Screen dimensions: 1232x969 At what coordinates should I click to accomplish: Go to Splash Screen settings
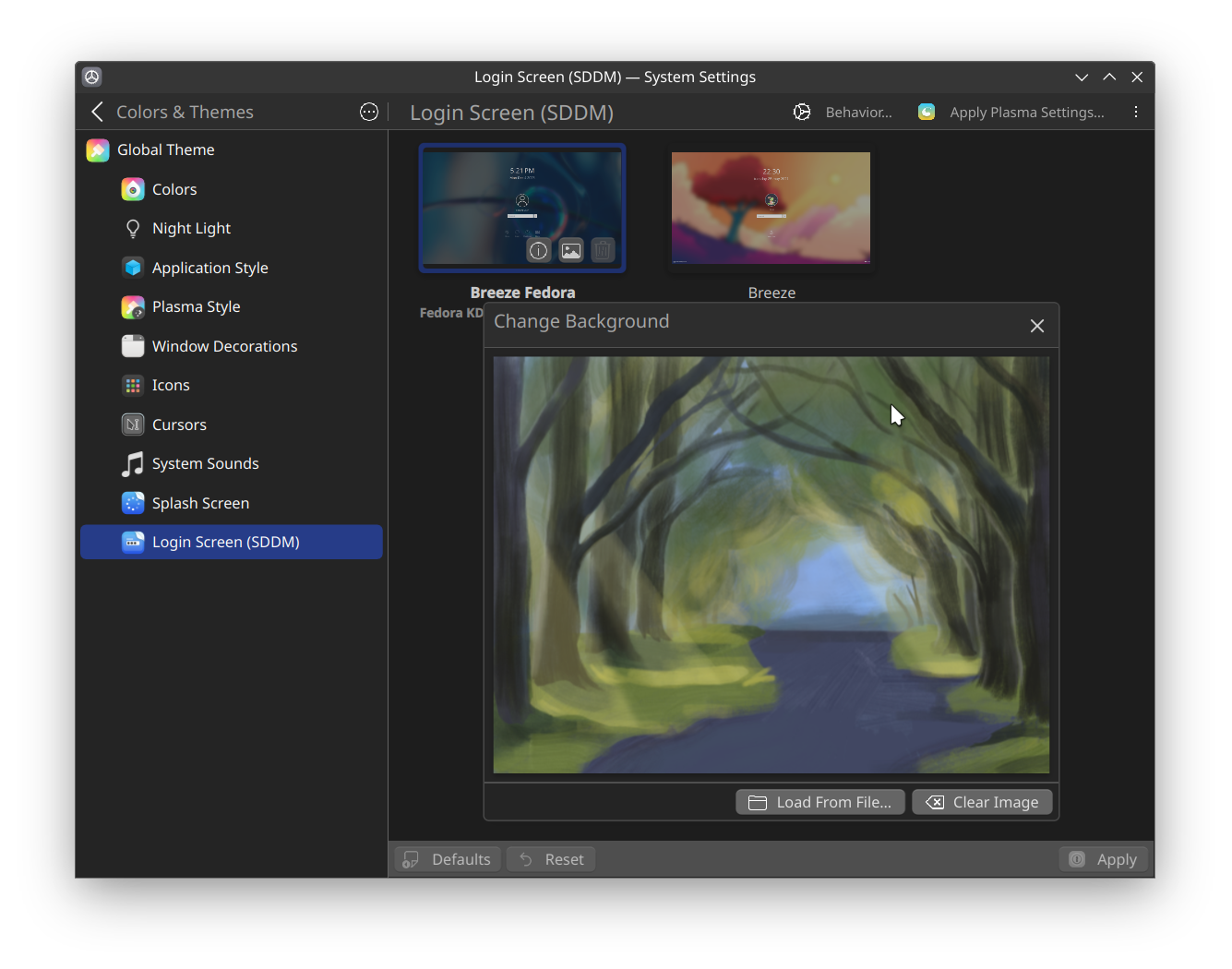(x=200, y=503)
